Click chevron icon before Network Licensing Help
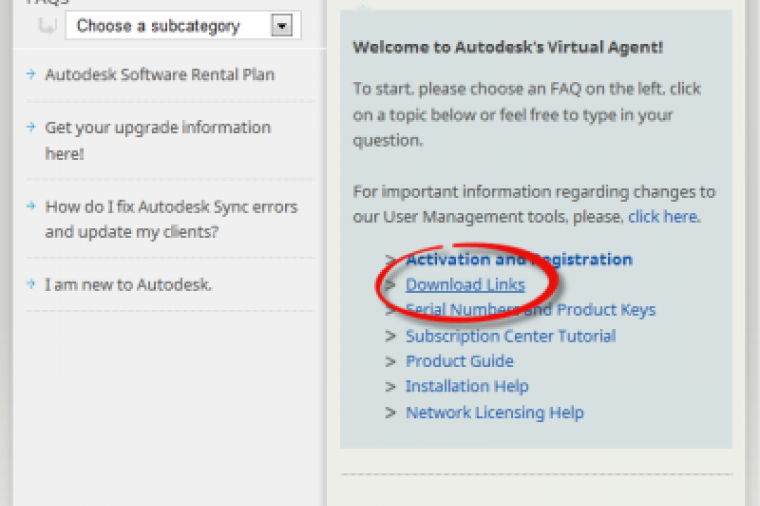This screenshot has width=760, height=506. tap(391, 413)
